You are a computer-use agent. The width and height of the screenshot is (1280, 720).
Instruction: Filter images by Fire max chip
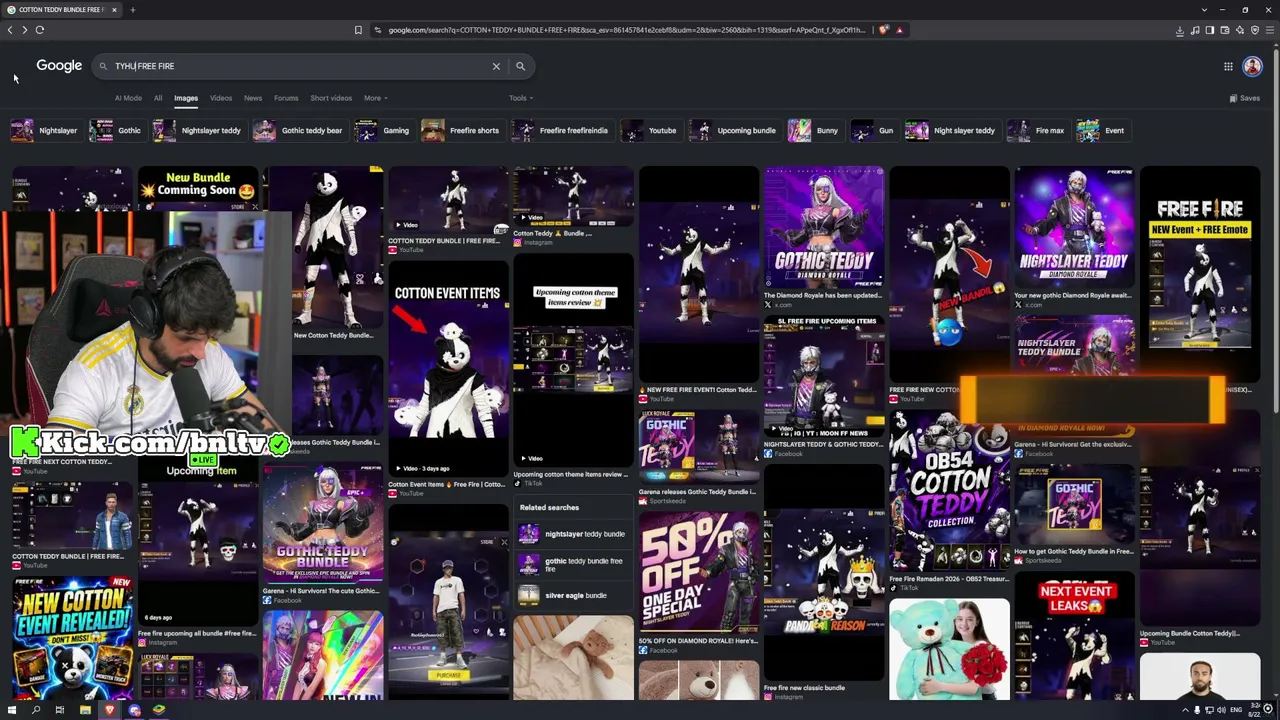click(1037, 131)
